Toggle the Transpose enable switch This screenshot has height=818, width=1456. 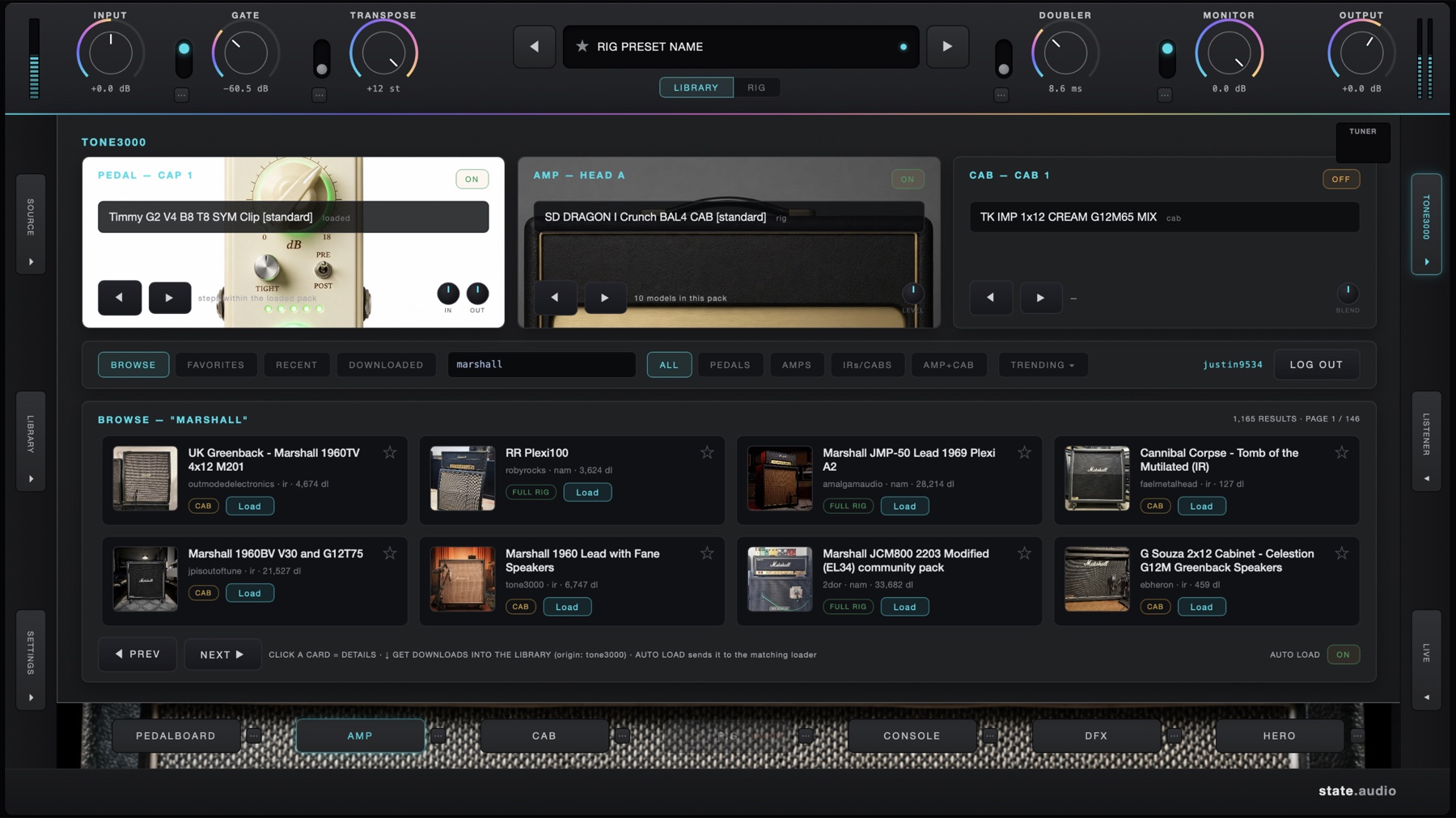click(x=321, y=58)
